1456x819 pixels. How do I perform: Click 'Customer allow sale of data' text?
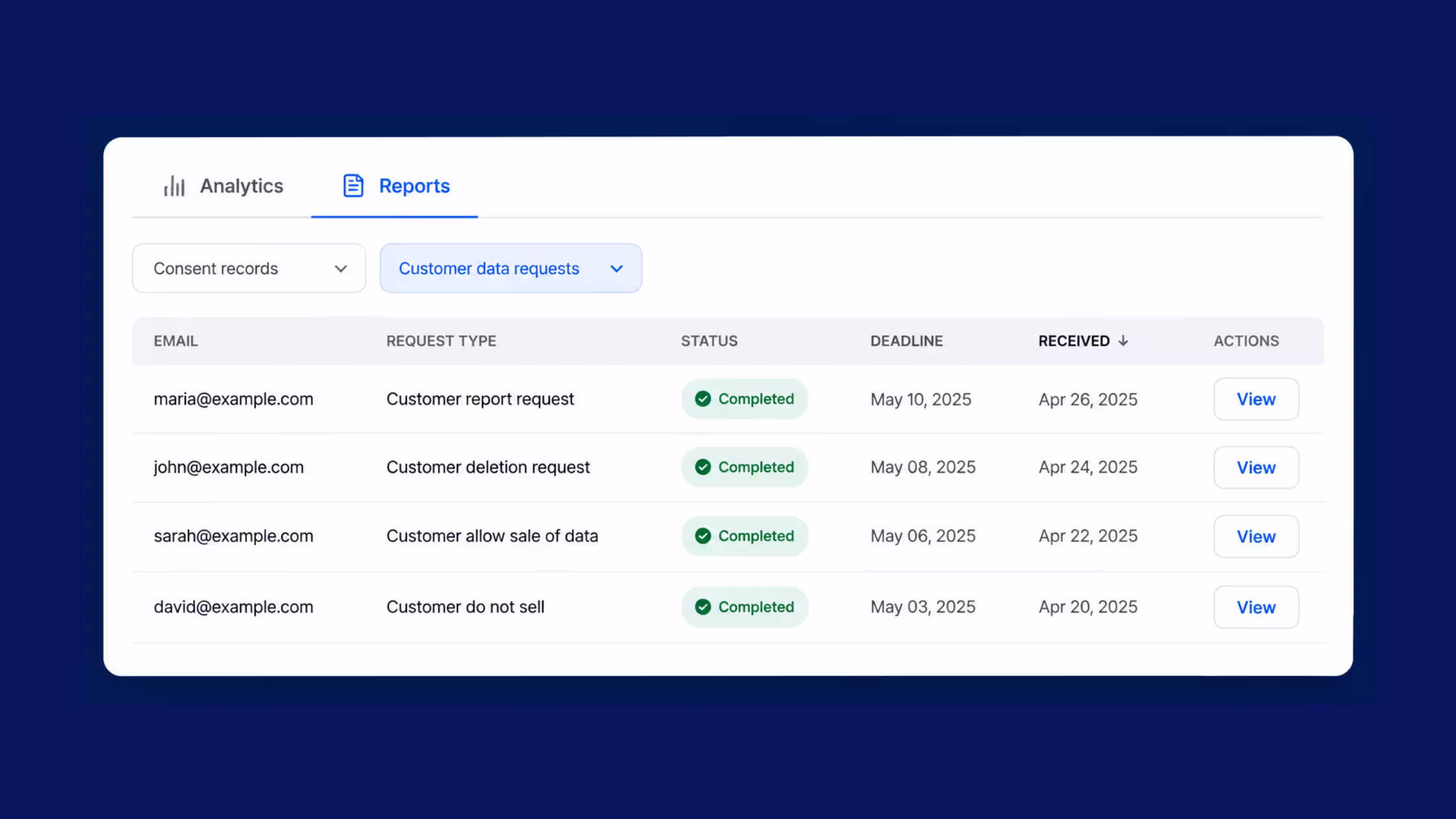[492, 536]
